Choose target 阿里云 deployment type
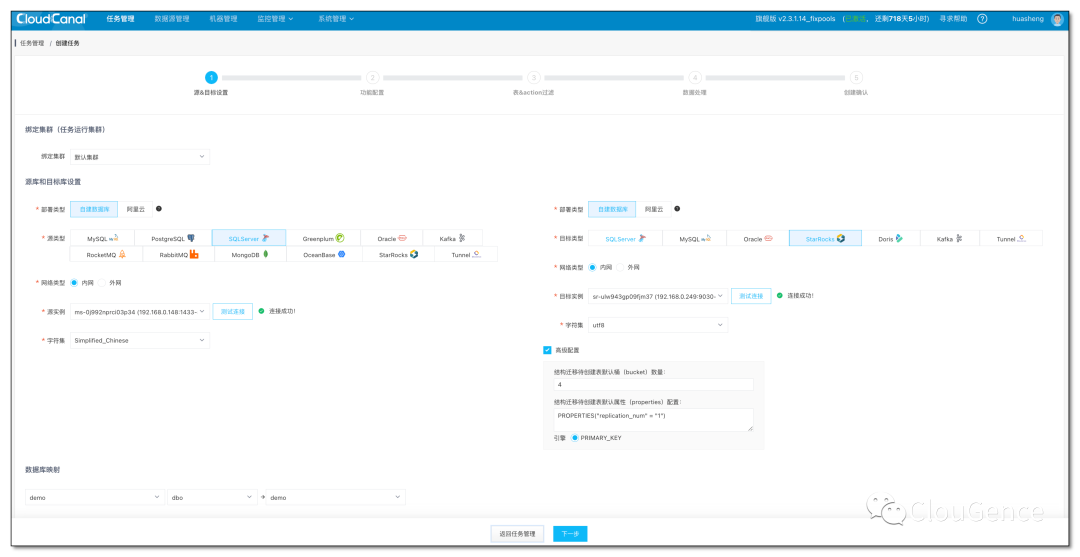The height and width of the screenshot is (557, 1080). coord(654,209)
